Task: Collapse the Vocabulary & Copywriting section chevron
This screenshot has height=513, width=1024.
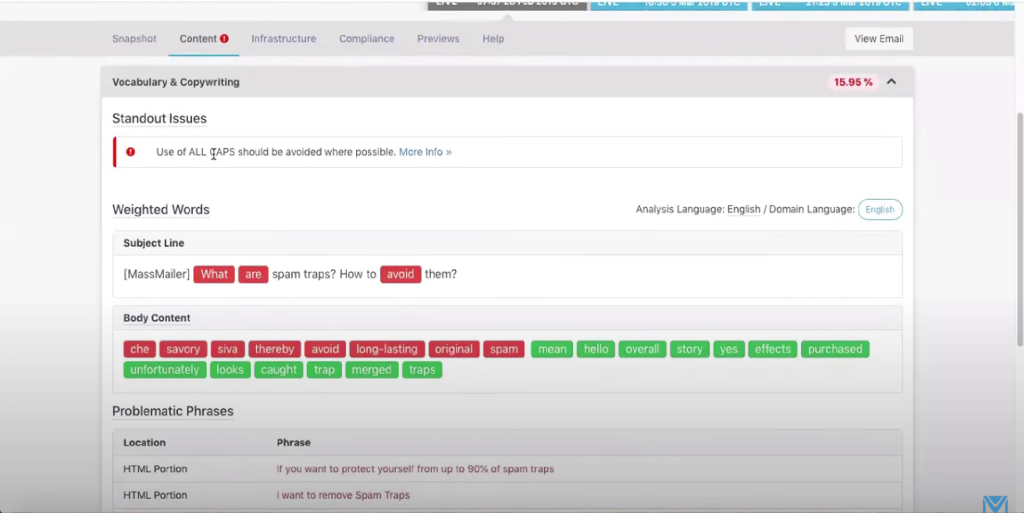Action: 891,82
